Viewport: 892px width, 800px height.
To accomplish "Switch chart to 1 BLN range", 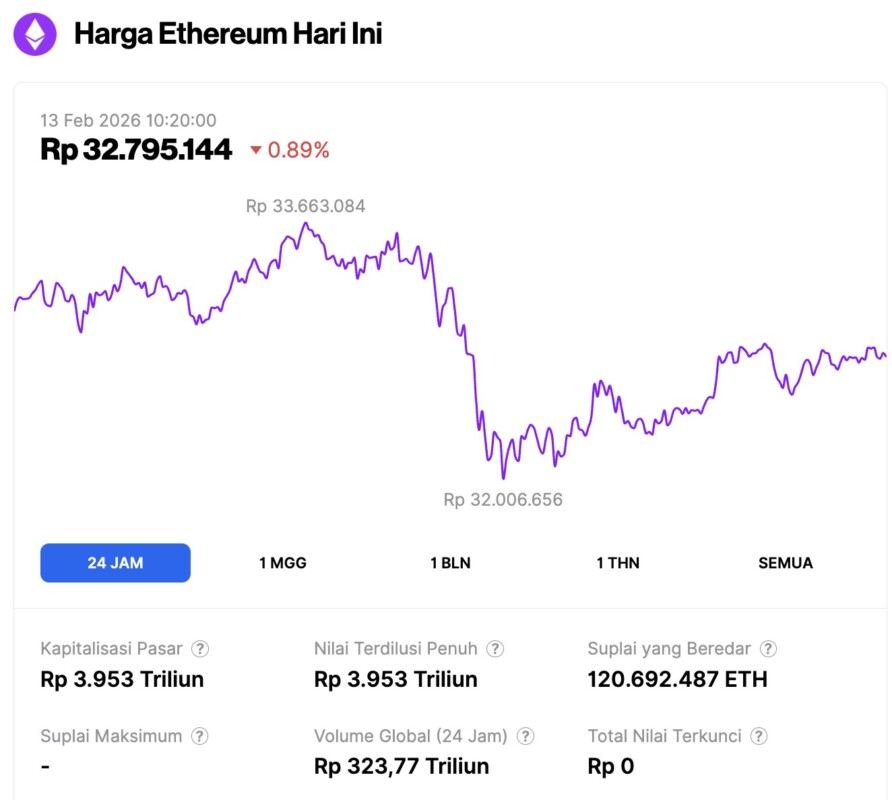I will 450,563.
